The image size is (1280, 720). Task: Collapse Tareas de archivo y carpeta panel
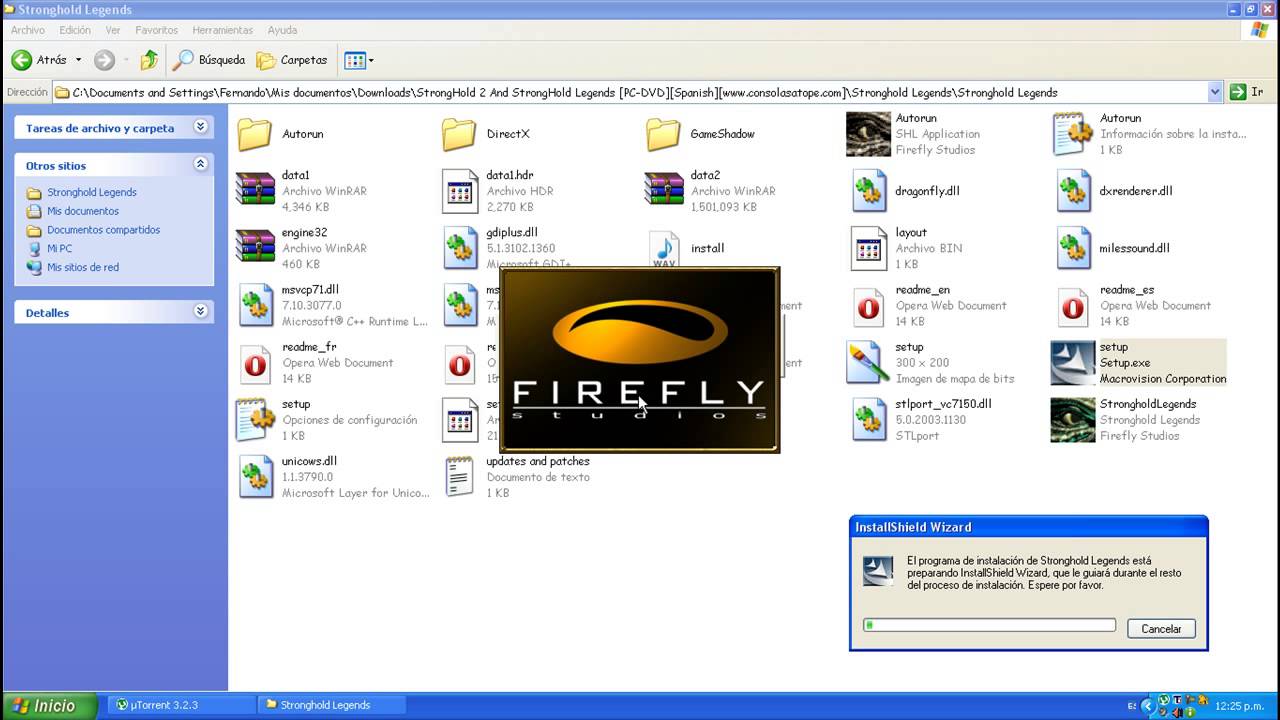click(200, 127)
